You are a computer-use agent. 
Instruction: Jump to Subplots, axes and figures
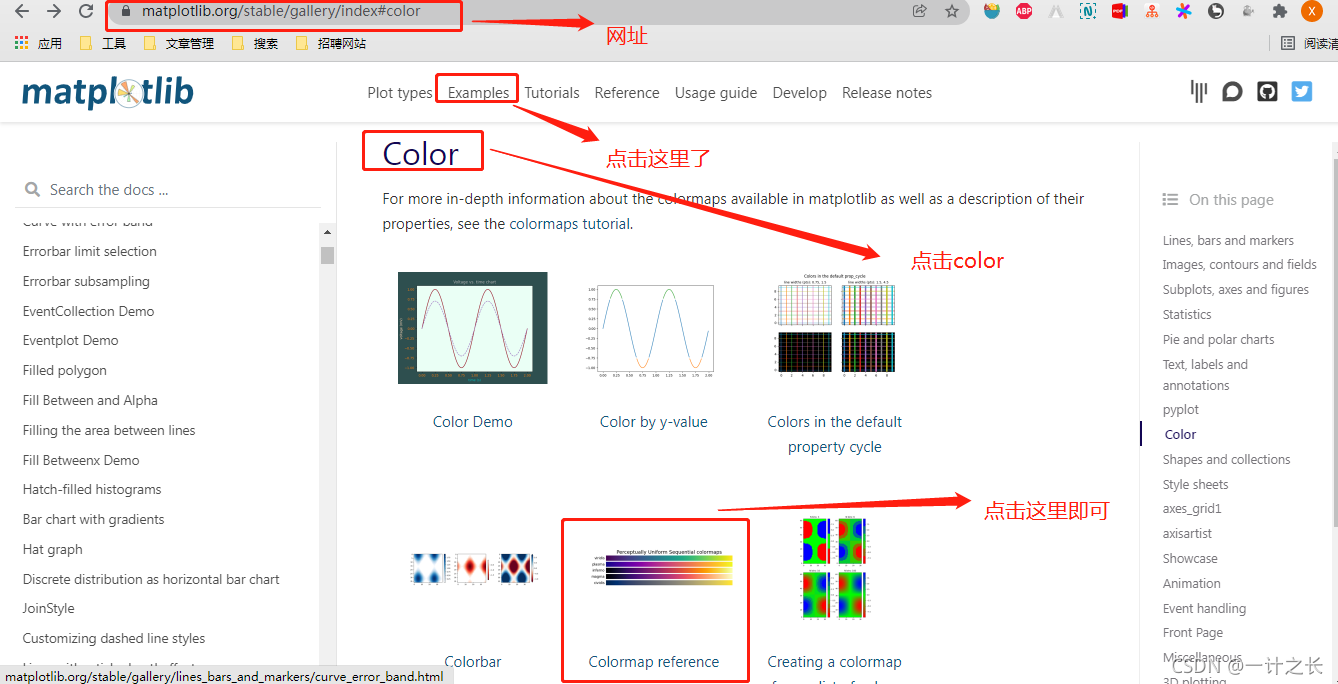1236,290
